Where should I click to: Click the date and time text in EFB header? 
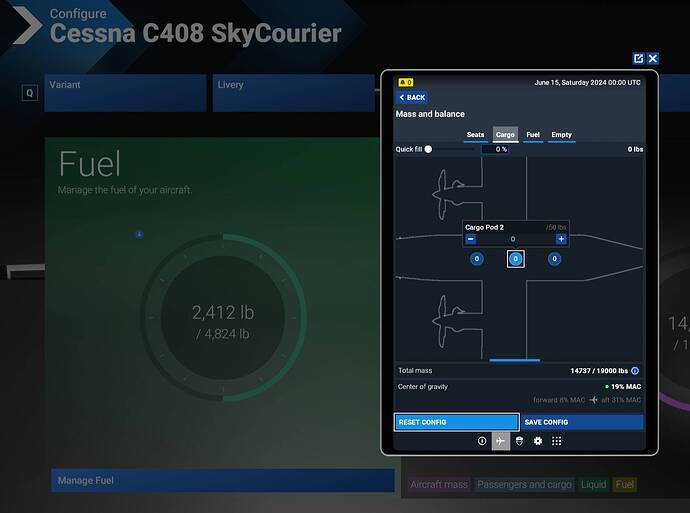click(x=587, y=83)
